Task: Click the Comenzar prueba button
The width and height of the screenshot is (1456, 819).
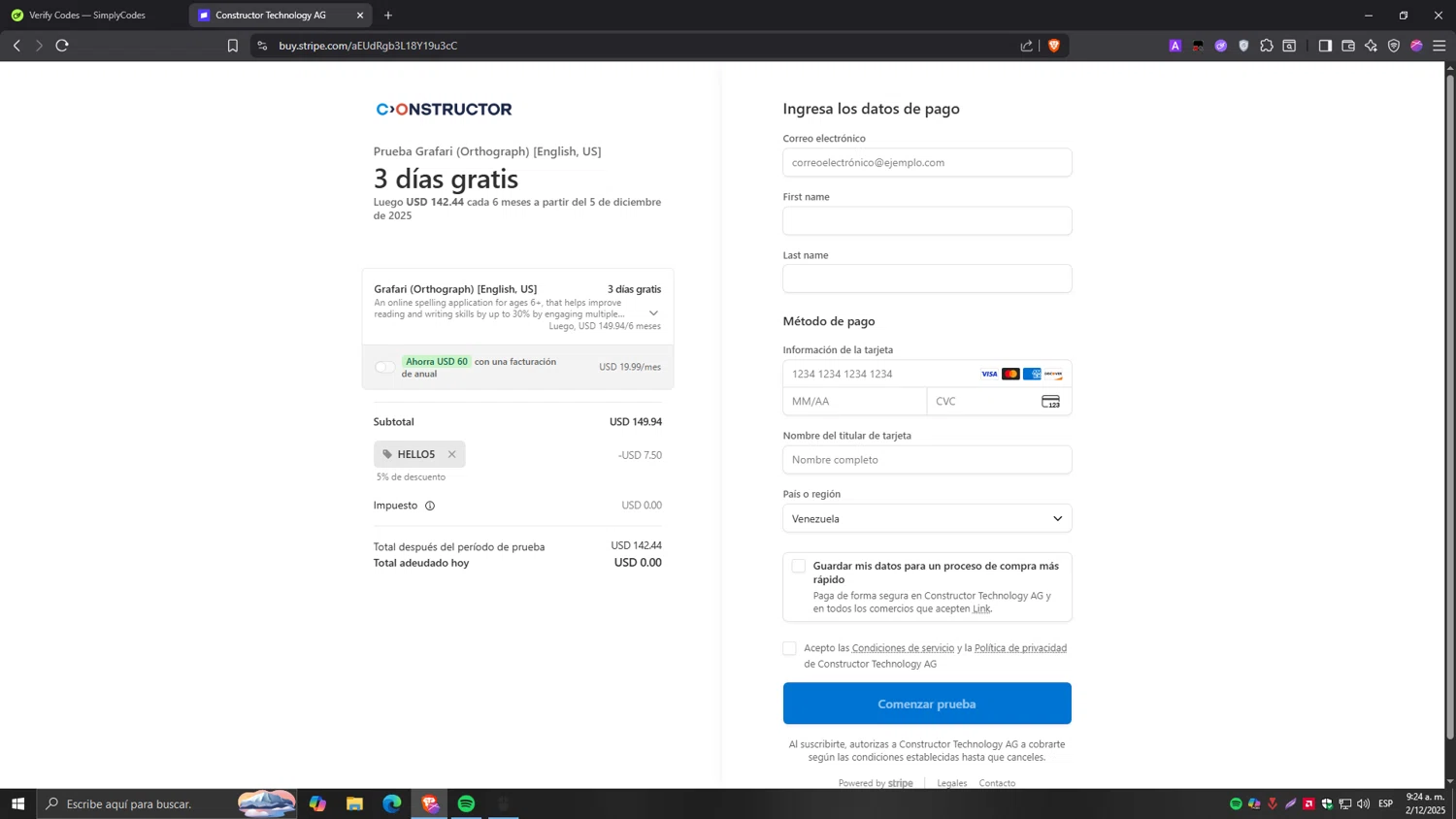Action: [x=927, y=704]
